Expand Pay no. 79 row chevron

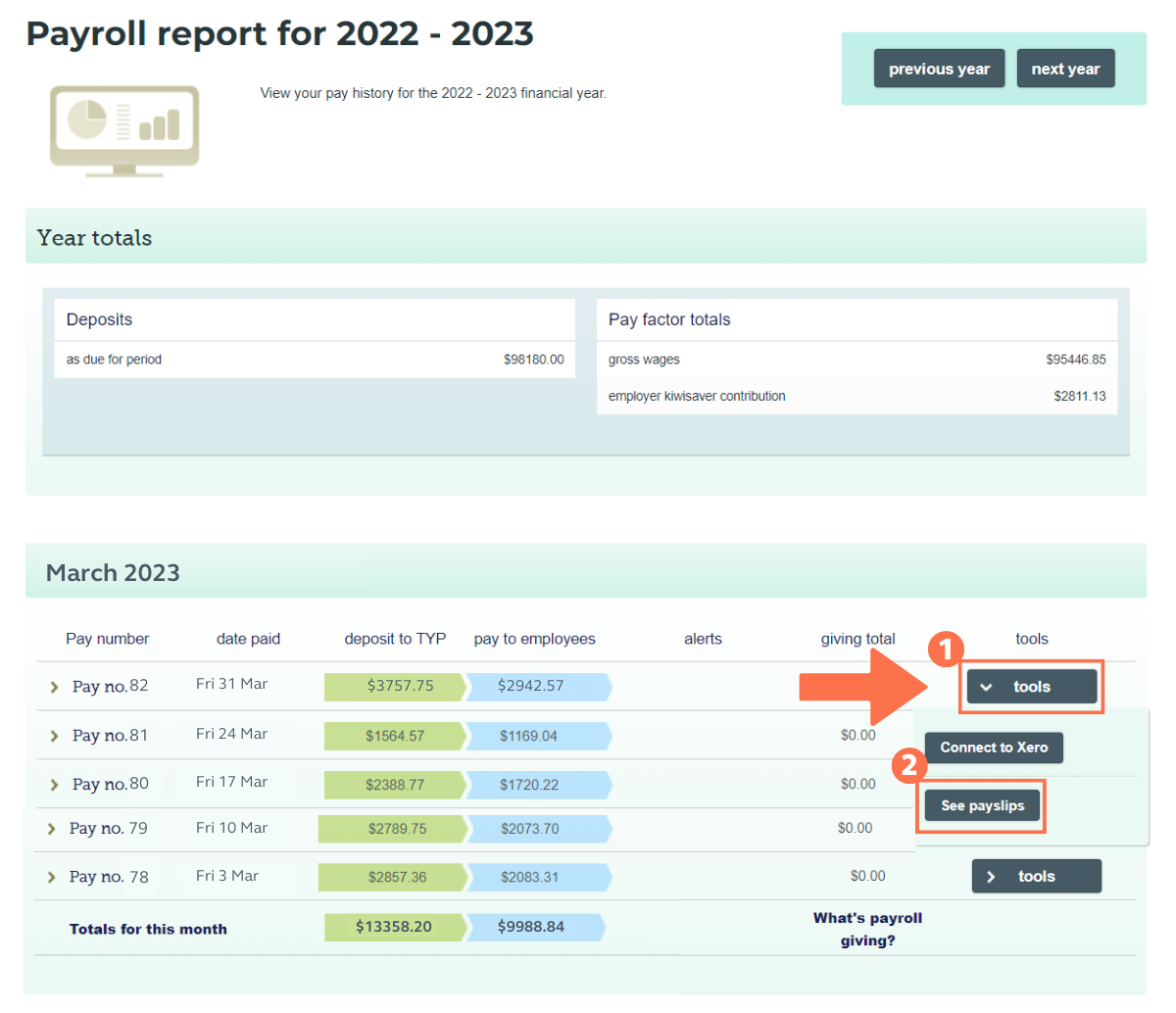51,829
